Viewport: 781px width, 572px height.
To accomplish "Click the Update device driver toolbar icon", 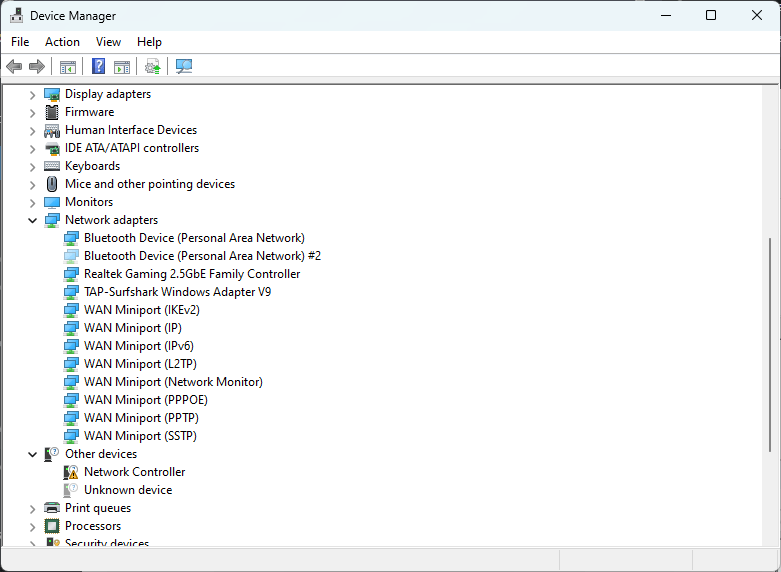I will point(152,66).
